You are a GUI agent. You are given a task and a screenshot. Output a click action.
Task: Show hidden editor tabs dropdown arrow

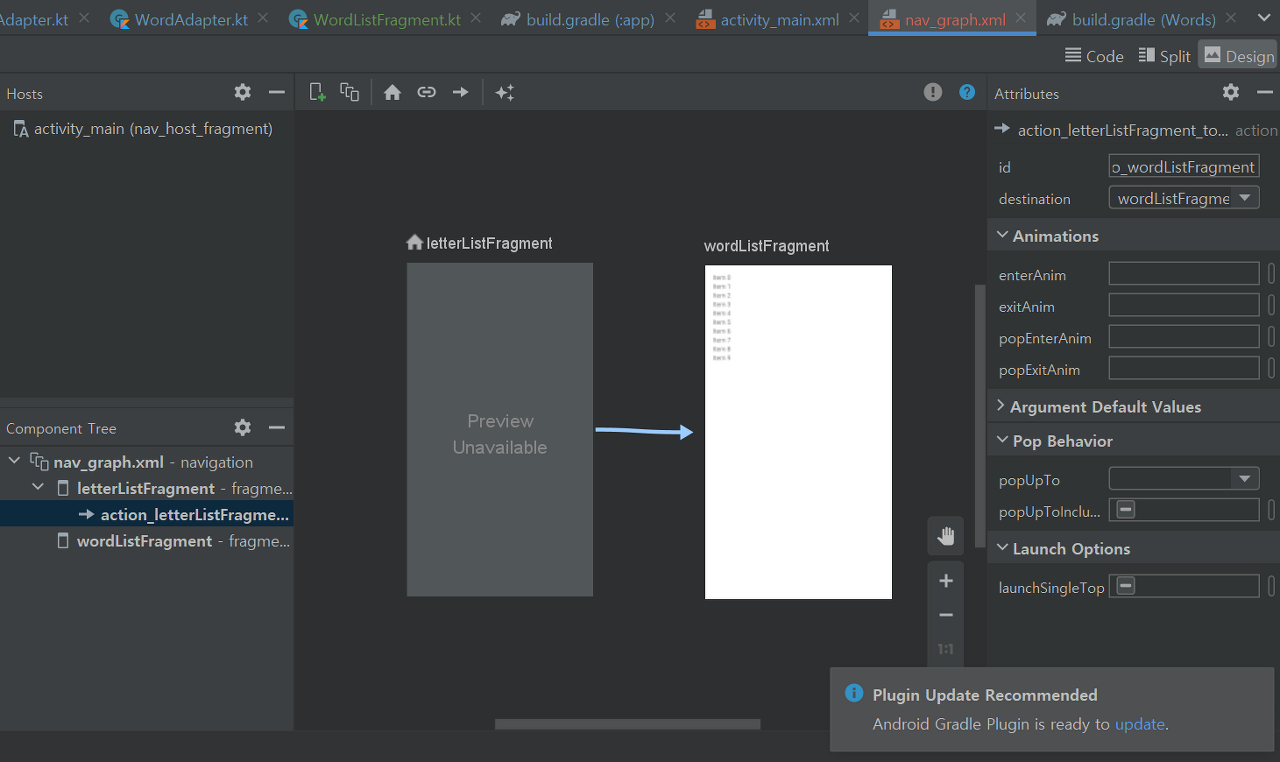[1262, 19]
